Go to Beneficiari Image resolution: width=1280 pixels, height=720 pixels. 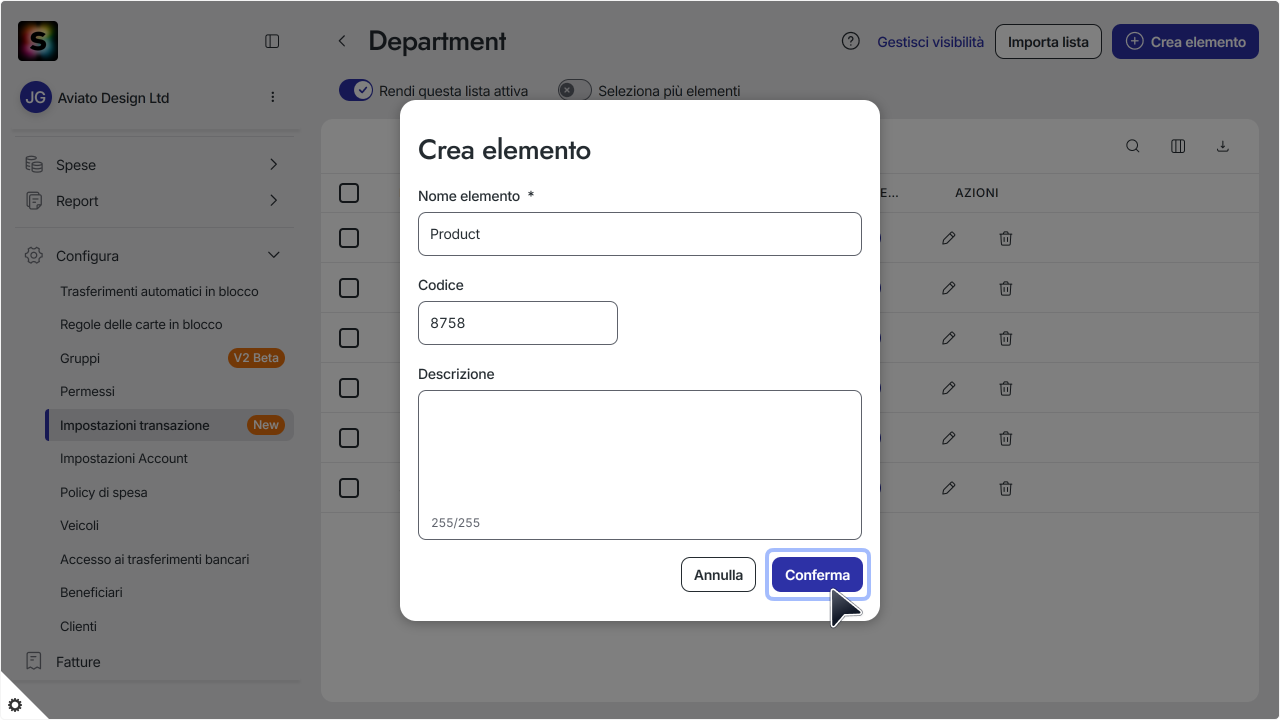[x=91, y=592]
